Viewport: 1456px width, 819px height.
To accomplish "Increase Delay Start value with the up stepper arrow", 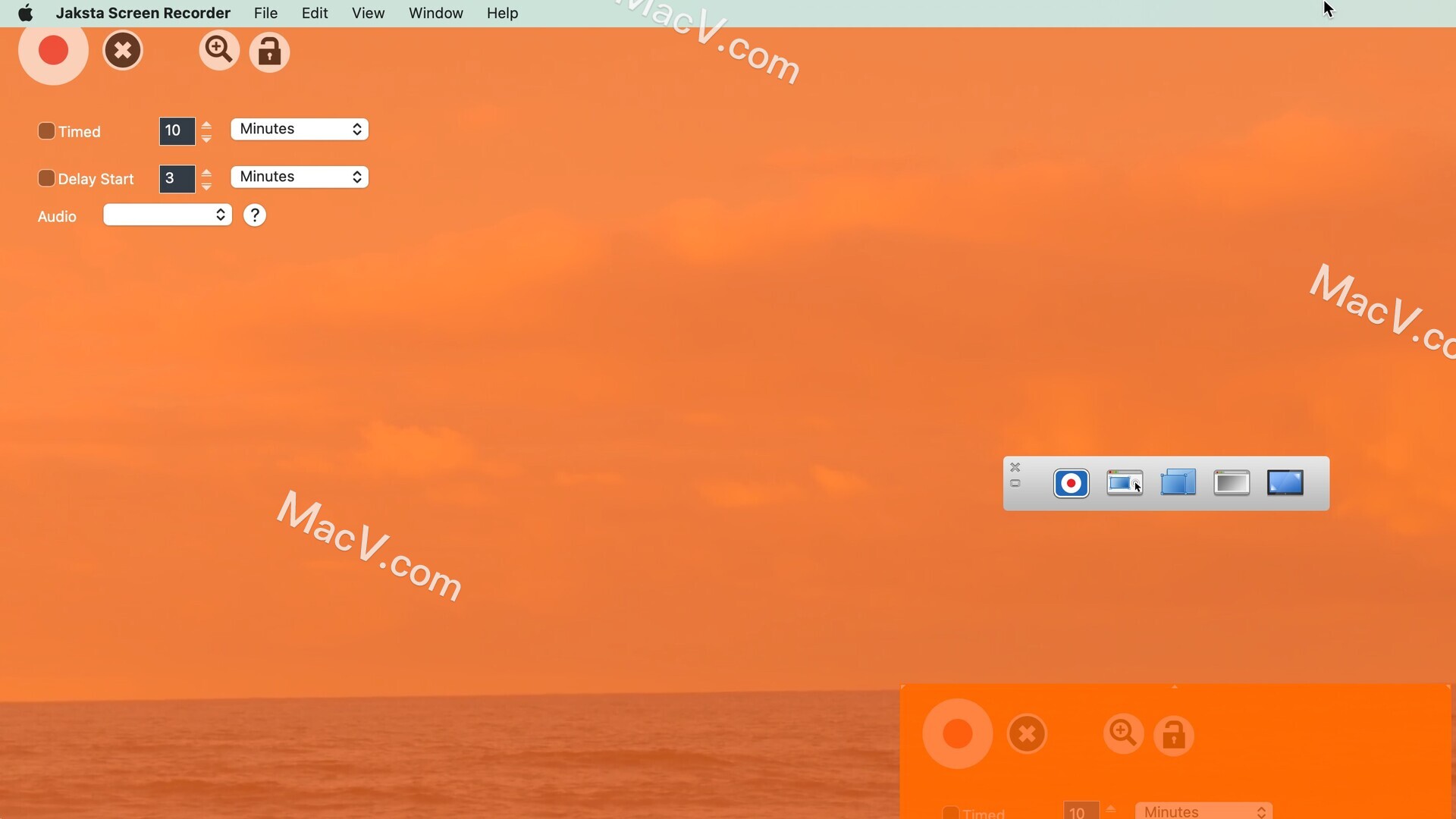I will [x=206, y=172].
